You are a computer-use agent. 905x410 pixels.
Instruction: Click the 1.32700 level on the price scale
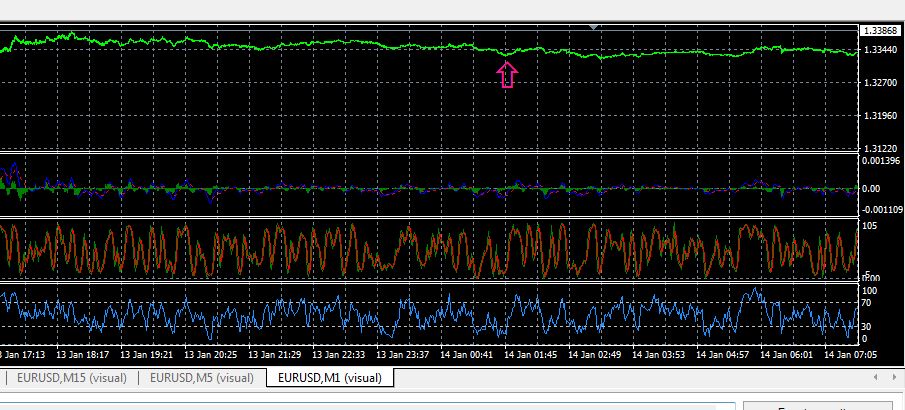click(x=880, y=83)
